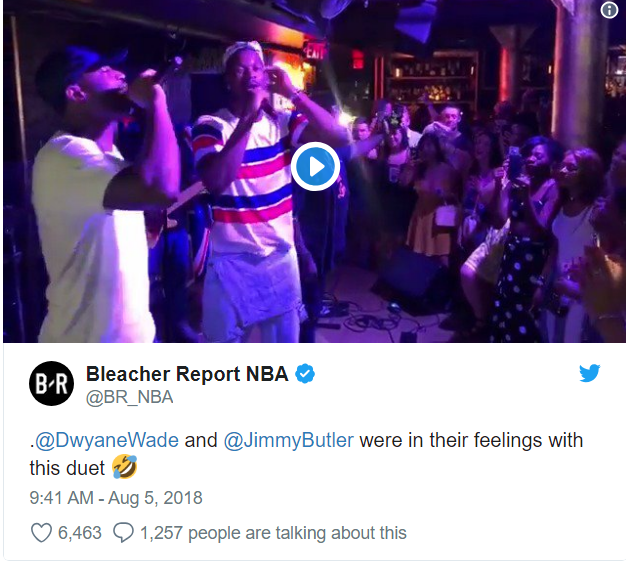Image resolution: width=626 pixels, height=584 pixels.
Task: Open replies via speech bubble icon
Action: [x=123, y=533]
